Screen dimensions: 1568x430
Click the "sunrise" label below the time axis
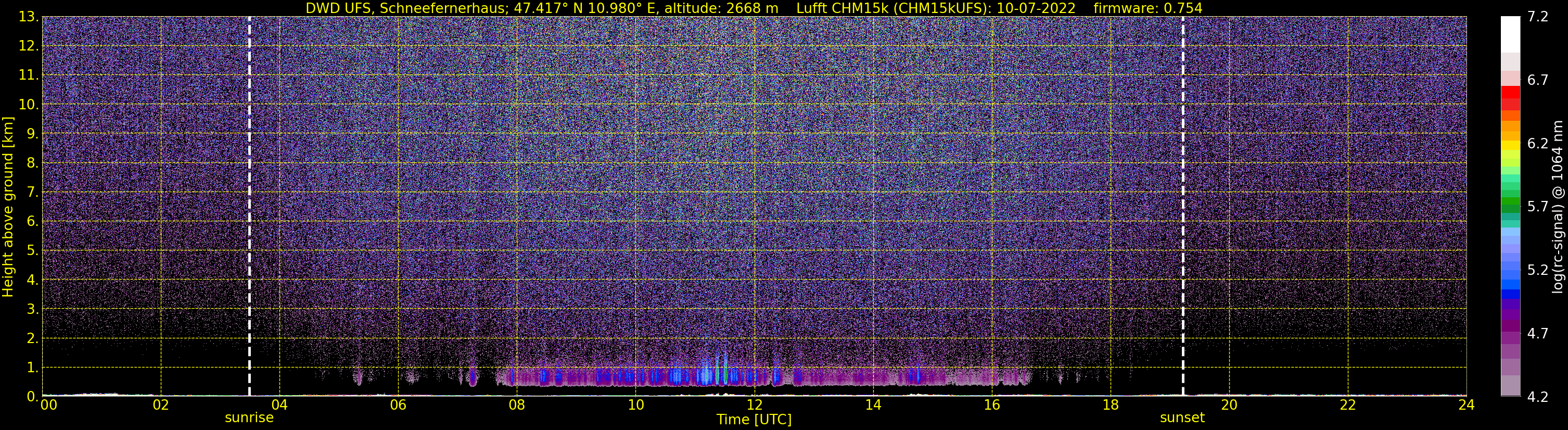250,418
